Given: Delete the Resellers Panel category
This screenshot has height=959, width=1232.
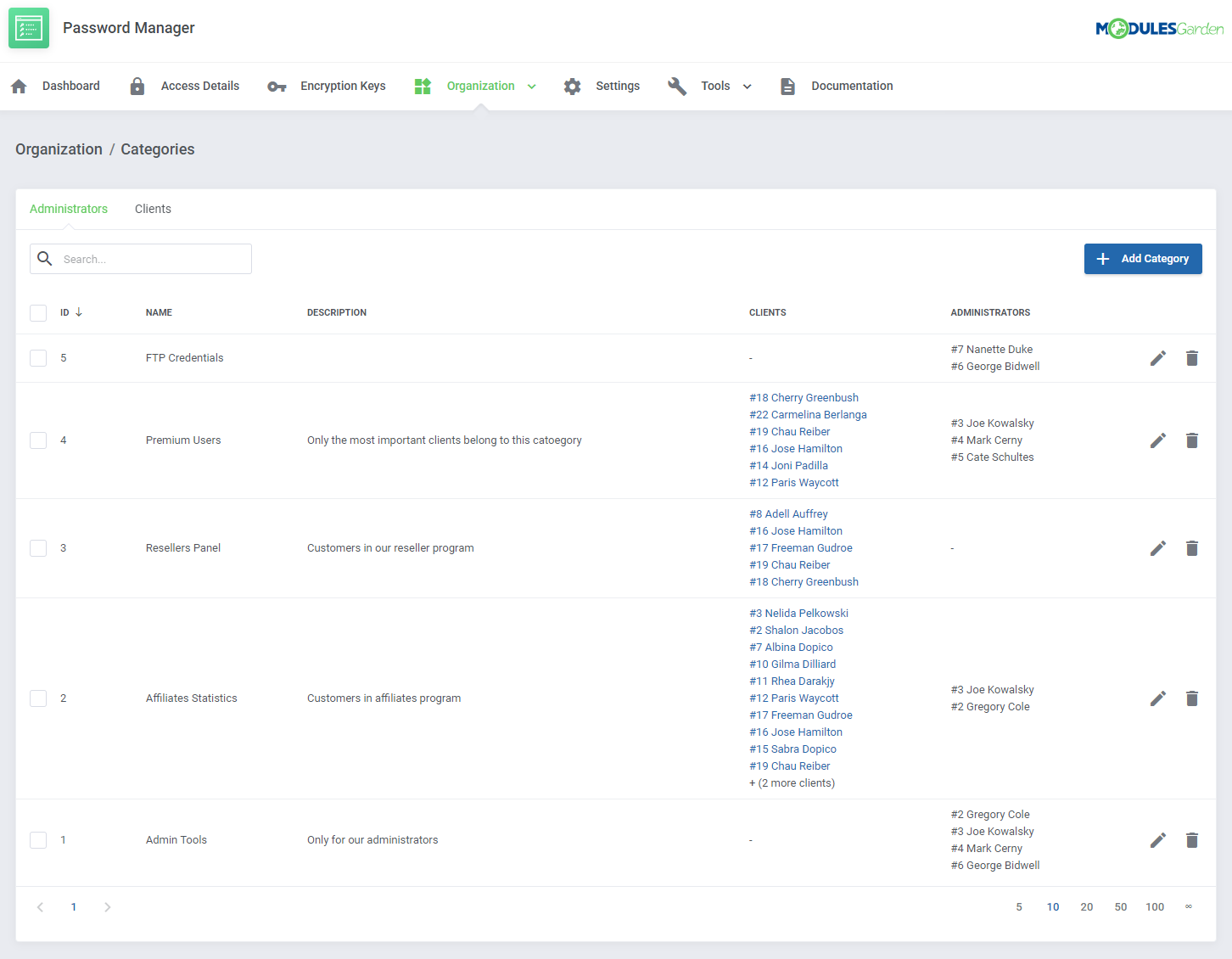Looking at the screenshot, I should [x=1192, y=548].
